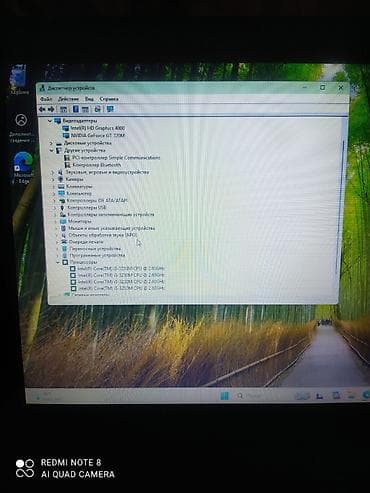This screenshot has width=370, height=493.
Task: Click the taskbar Search box
Action: point(253,396)
